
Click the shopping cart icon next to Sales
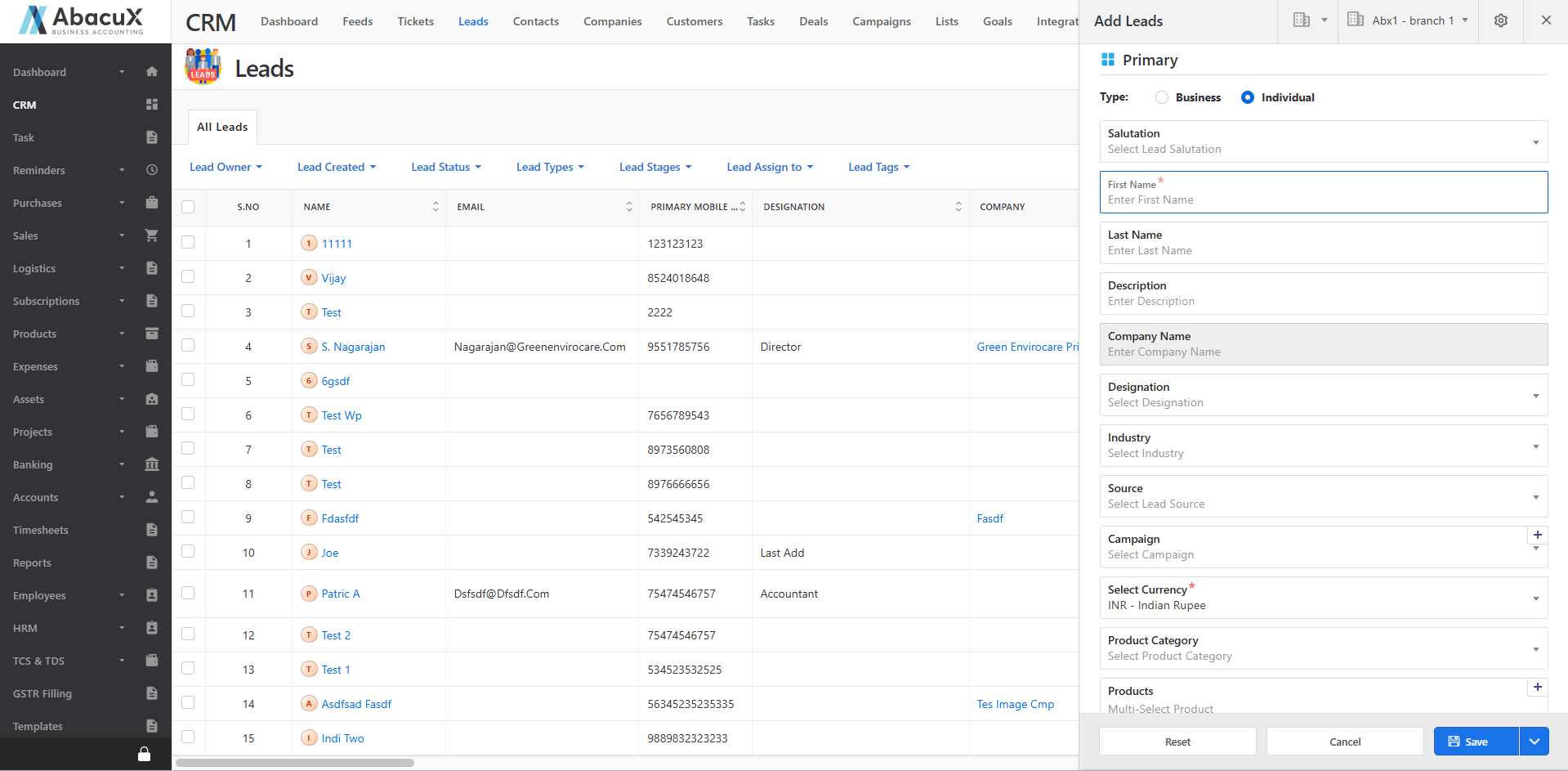(151, 235)
